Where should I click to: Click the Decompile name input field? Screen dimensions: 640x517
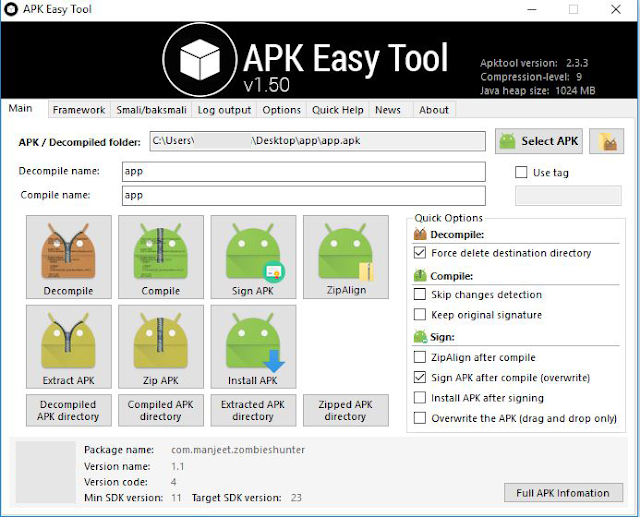tap(304, 171)
